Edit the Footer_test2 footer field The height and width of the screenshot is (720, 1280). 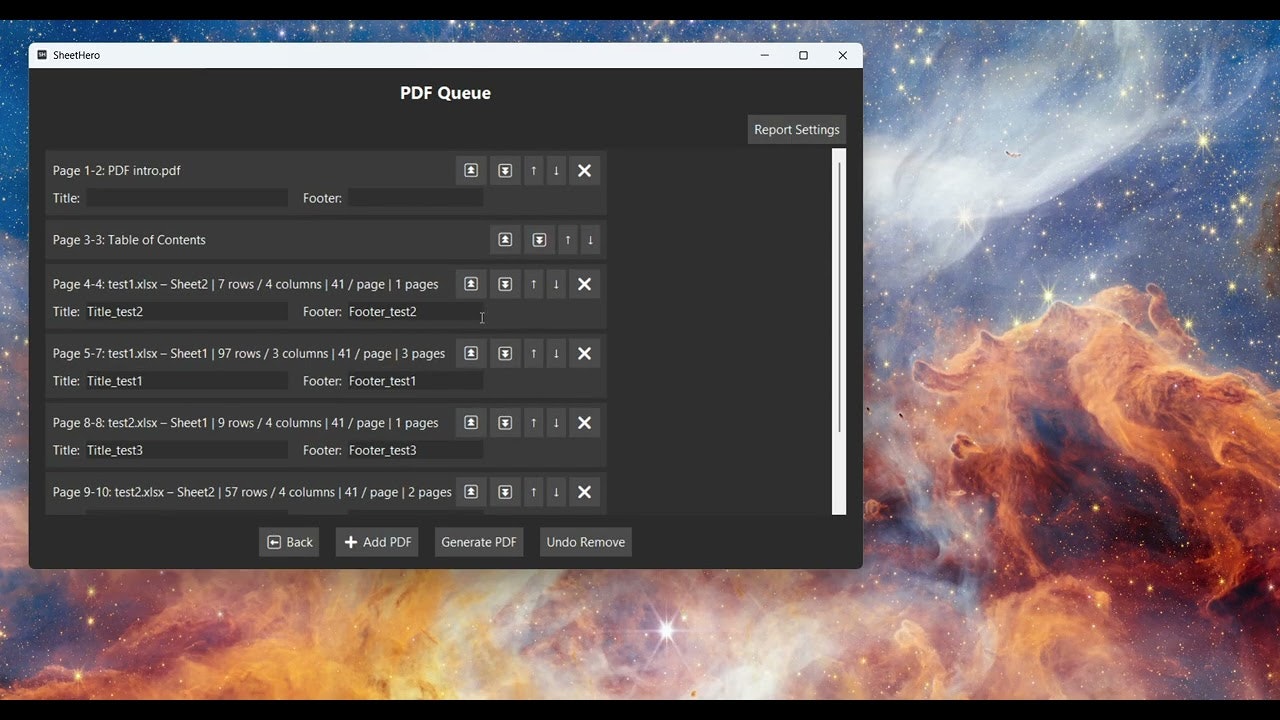[415, 312]
